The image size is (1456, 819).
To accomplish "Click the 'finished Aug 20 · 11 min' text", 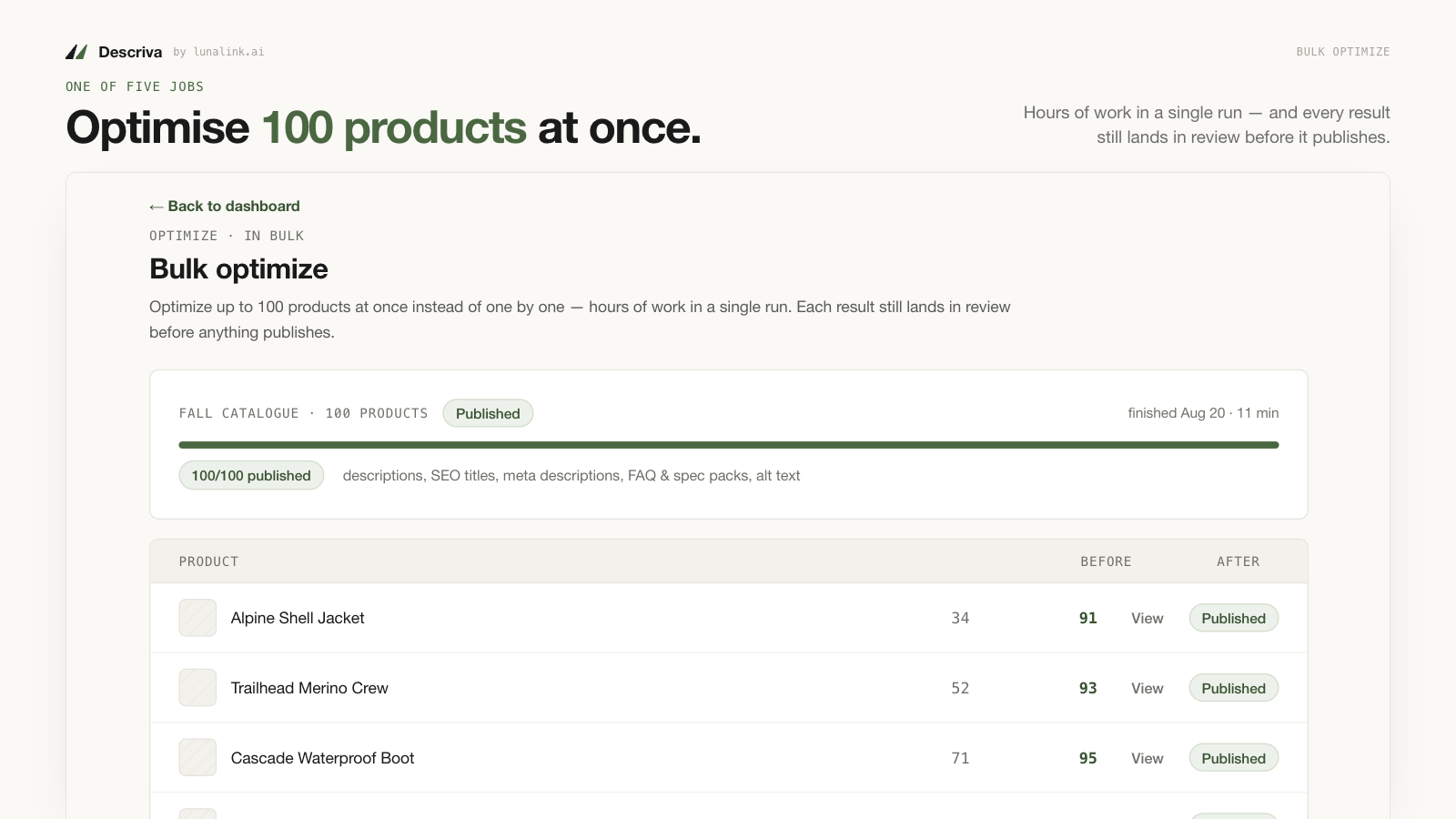I will [1203, 413].
